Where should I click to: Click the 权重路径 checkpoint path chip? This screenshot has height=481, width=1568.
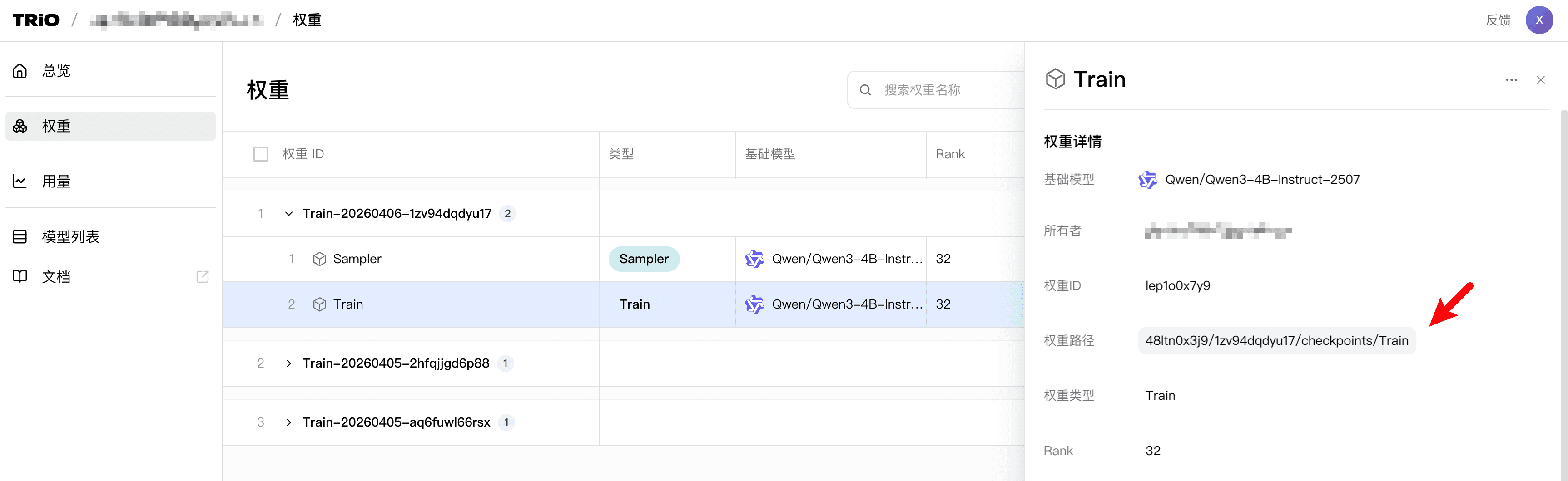point(1276,340)
